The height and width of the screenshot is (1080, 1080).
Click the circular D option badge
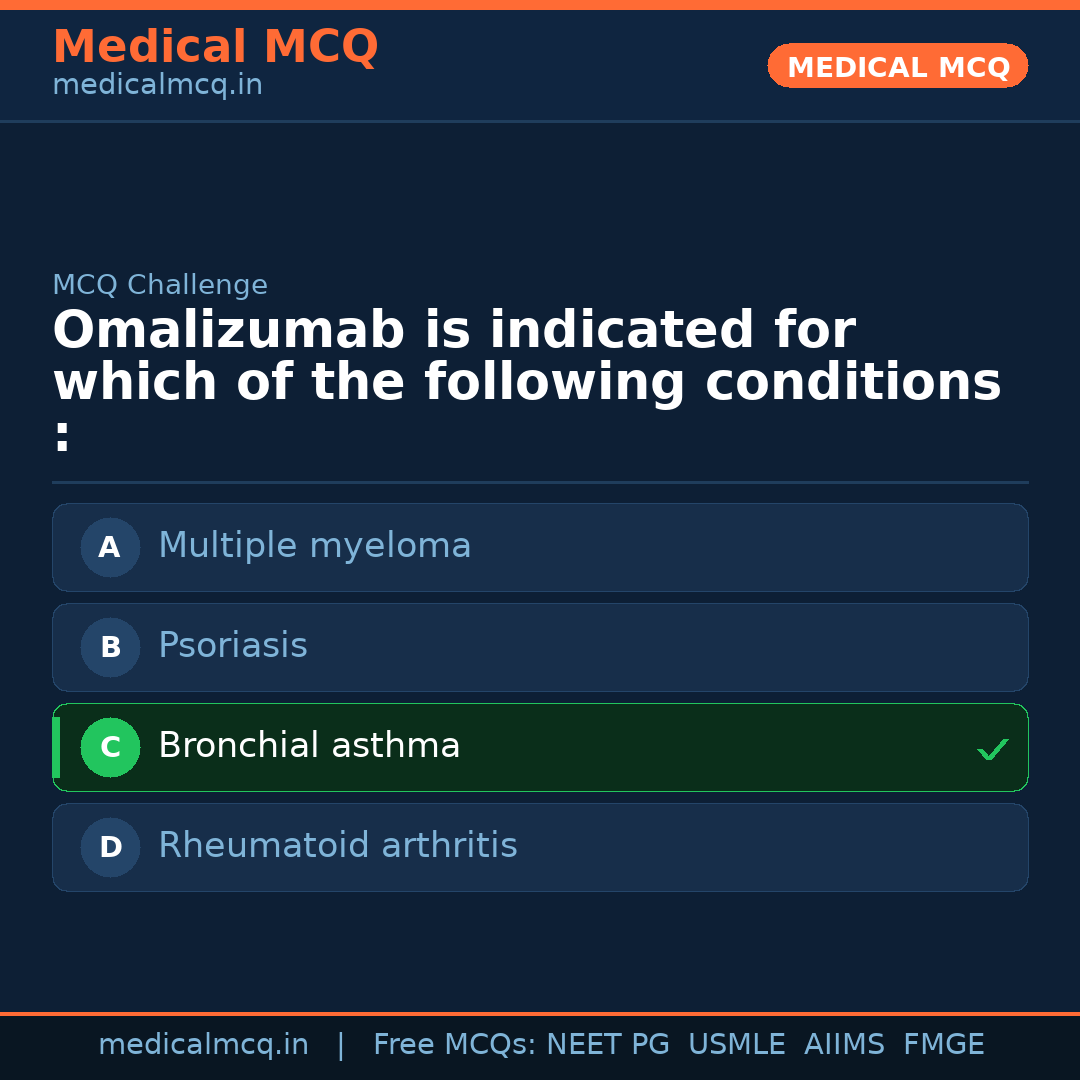coord(110,847)
